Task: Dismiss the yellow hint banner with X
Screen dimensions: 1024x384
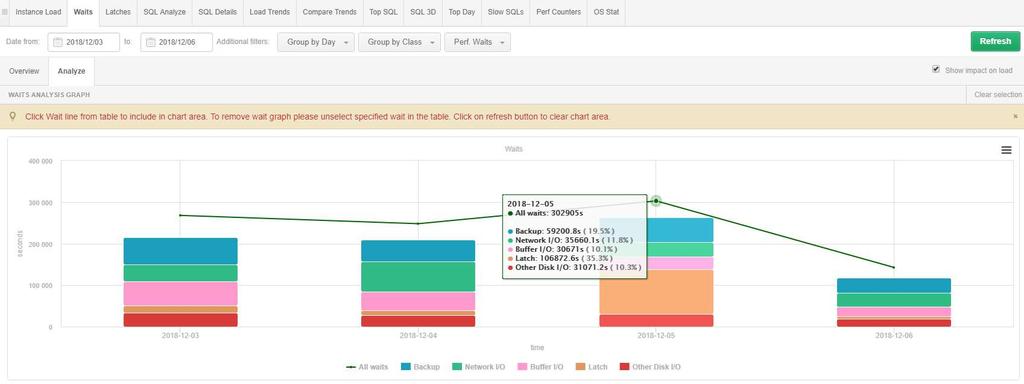Action: (x=1015, y=116)
